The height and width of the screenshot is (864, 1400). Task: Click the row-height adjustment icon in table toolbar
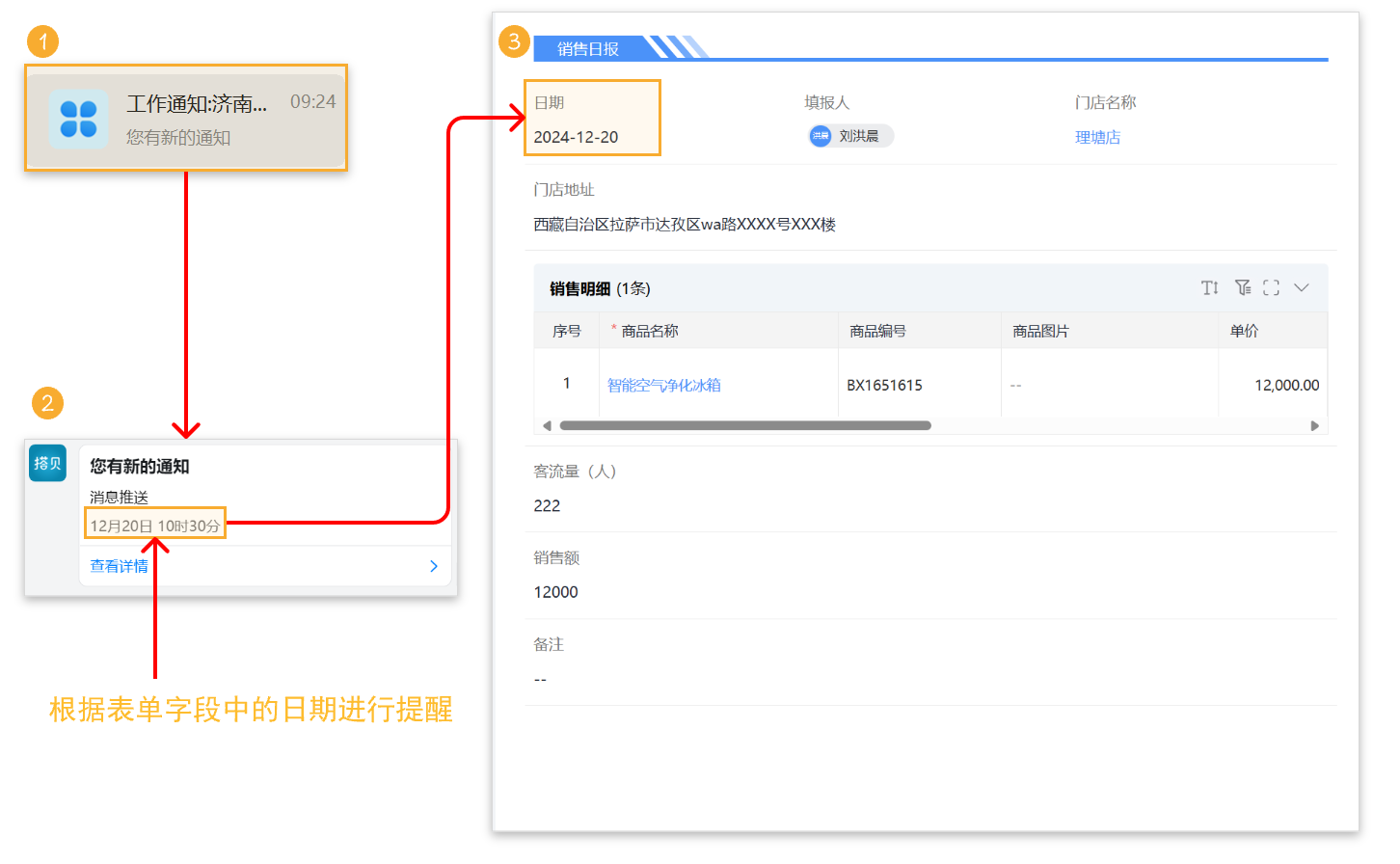(x=1210, y=286)
